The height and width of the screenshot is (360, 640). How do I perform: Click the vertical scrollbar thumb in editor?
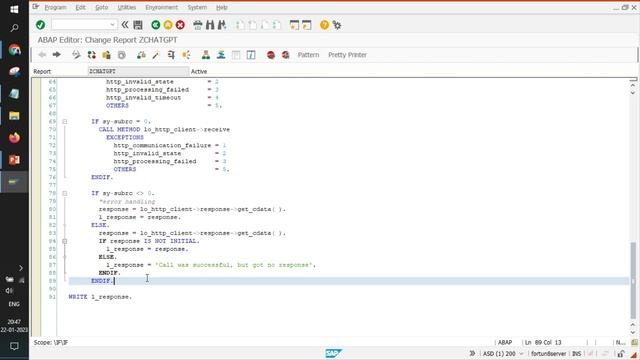pyautogui.click(x=633, y=280)
